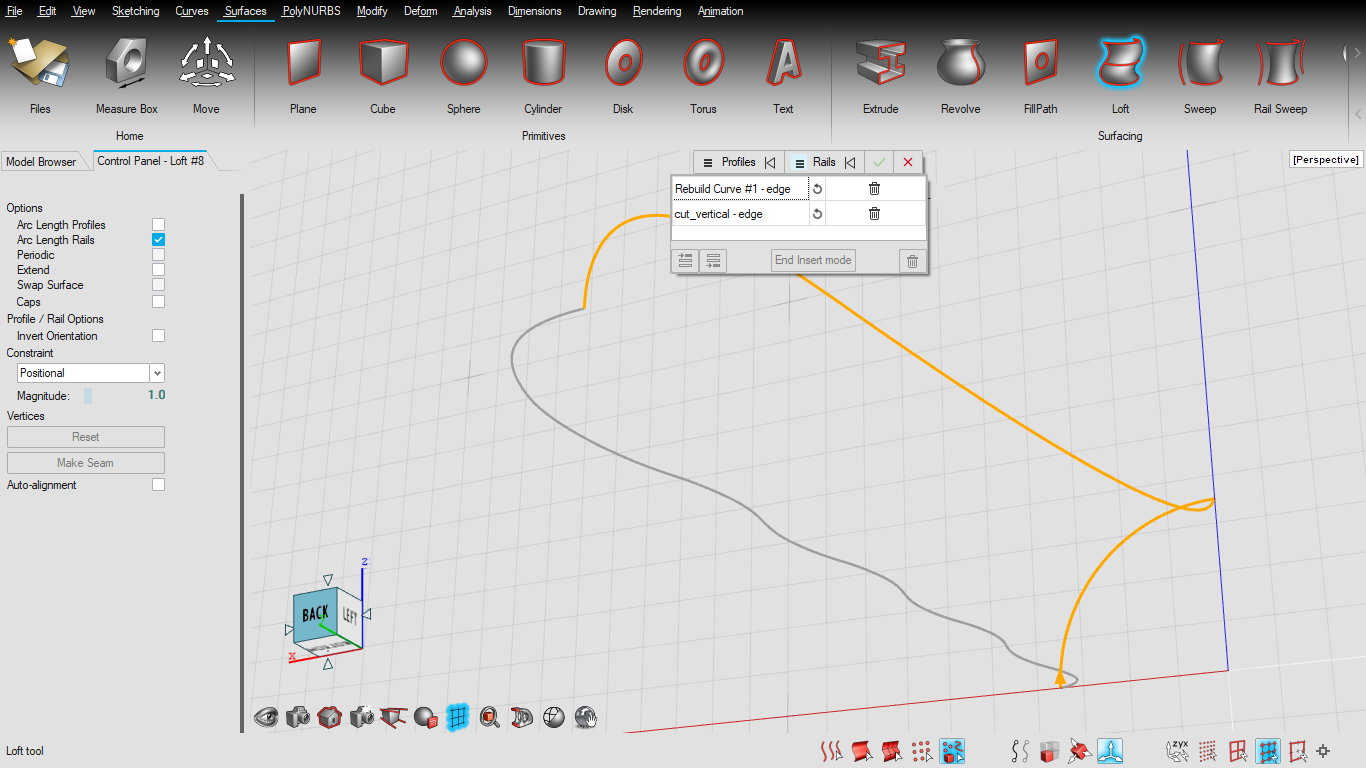
Task: Open the Profiles list hamburger icon
Action: 707,162
